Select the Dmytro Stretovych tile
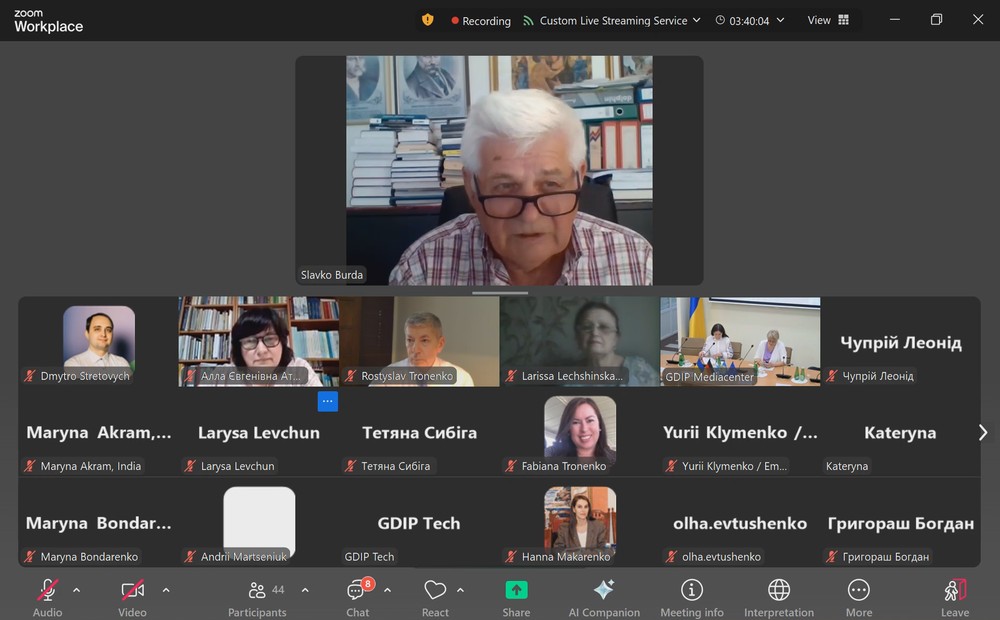This screenshot has width=1000, height=620. pos(98,341)
